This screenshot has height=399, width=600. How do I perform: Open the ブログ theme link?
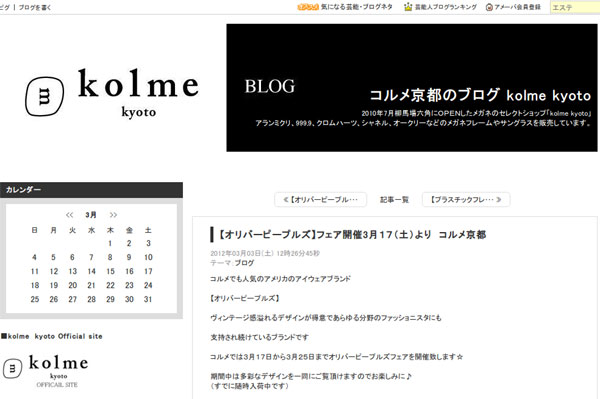coord(244,263)
